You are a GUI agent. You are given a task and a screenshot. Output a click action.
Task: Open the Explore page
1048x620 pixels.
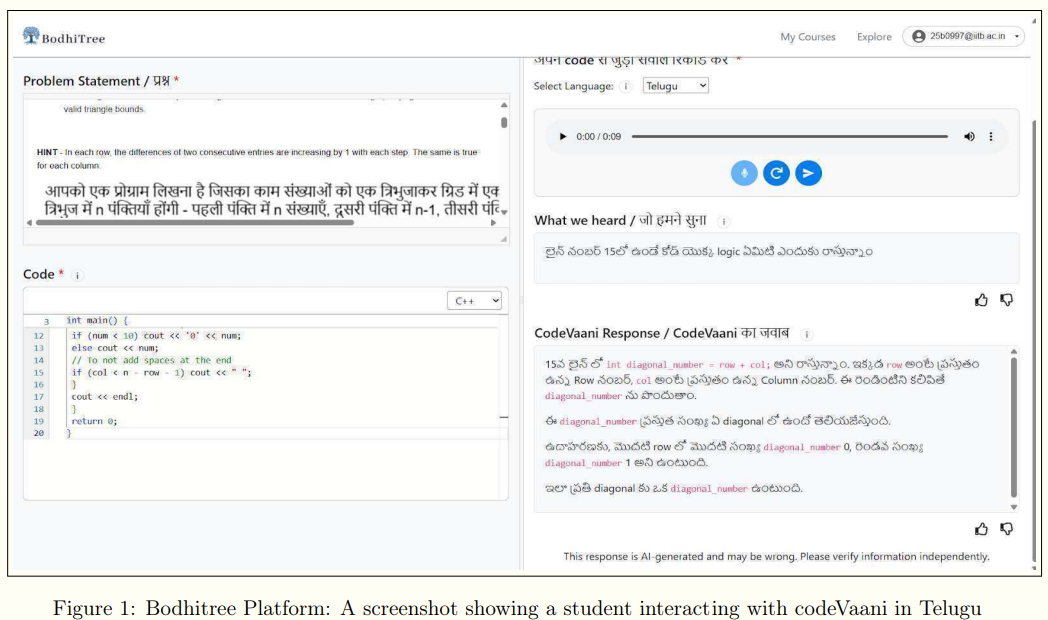(874, 37)
